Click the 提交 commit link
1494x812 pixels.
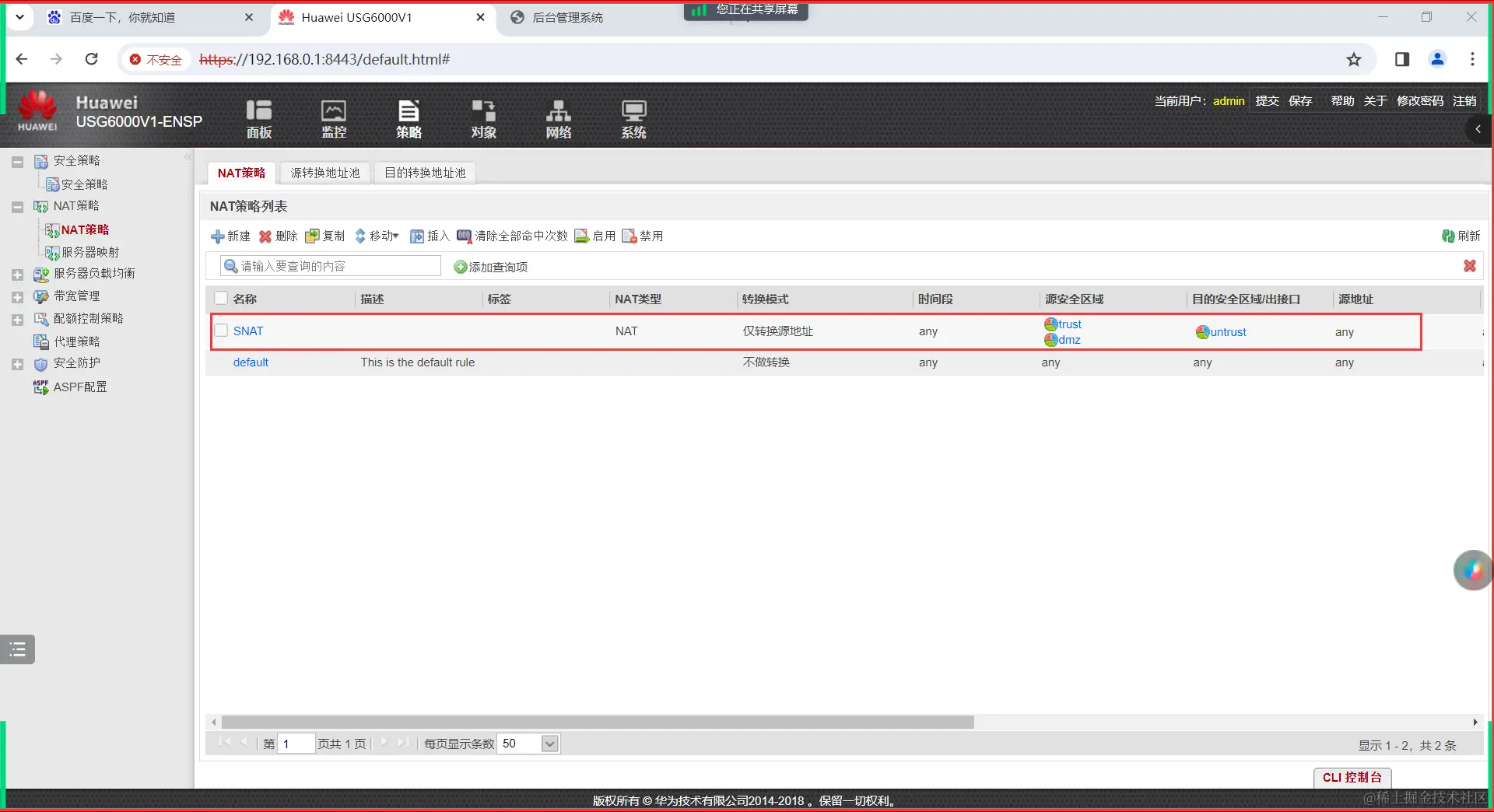[1267, 101]
